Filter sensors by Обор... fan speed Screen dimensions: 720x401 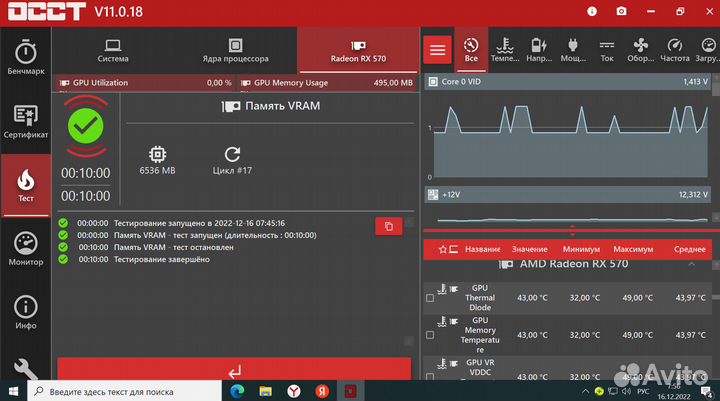point(641,50)
